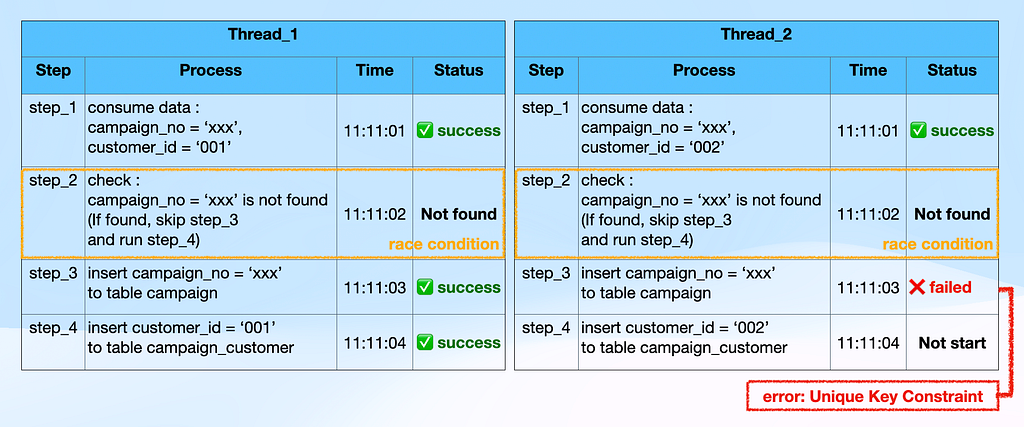1024x427 pixels.
Task: Click the green checkmark in Thread_2 step_1
Action: click(918, 131)
